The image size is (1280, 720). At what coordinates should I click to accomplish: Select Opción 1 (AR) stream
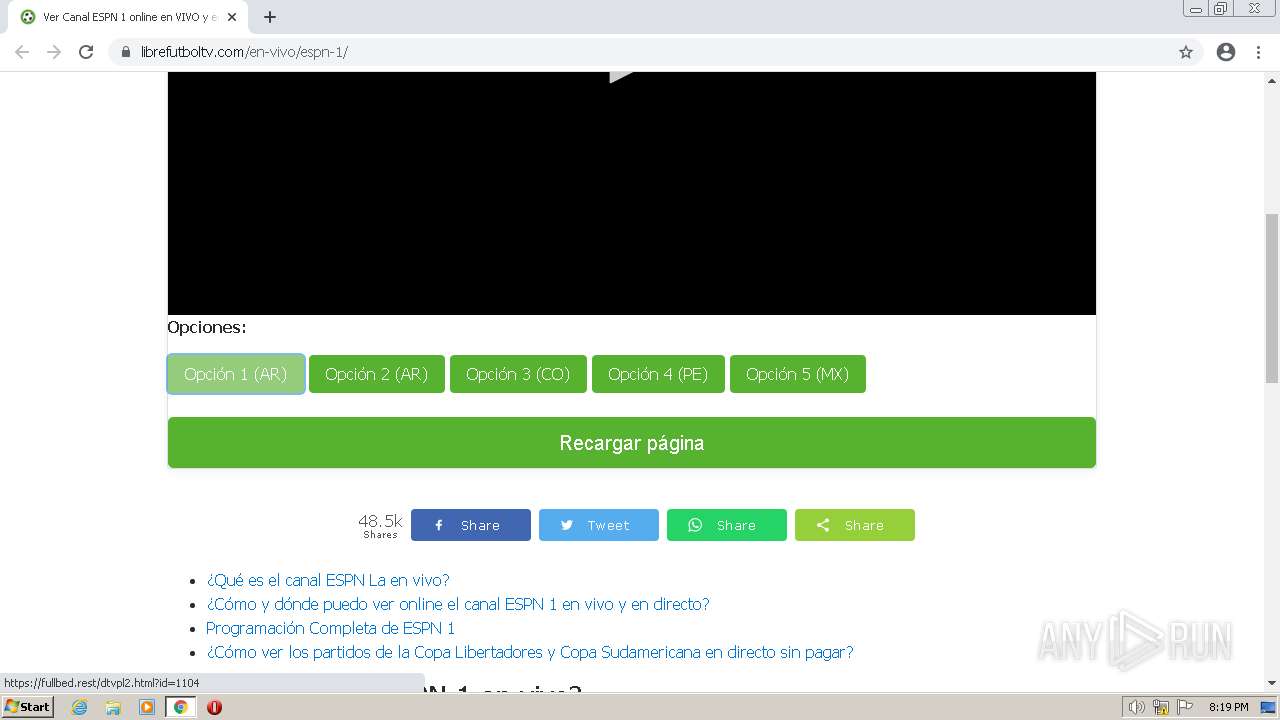tap(236, 374)
